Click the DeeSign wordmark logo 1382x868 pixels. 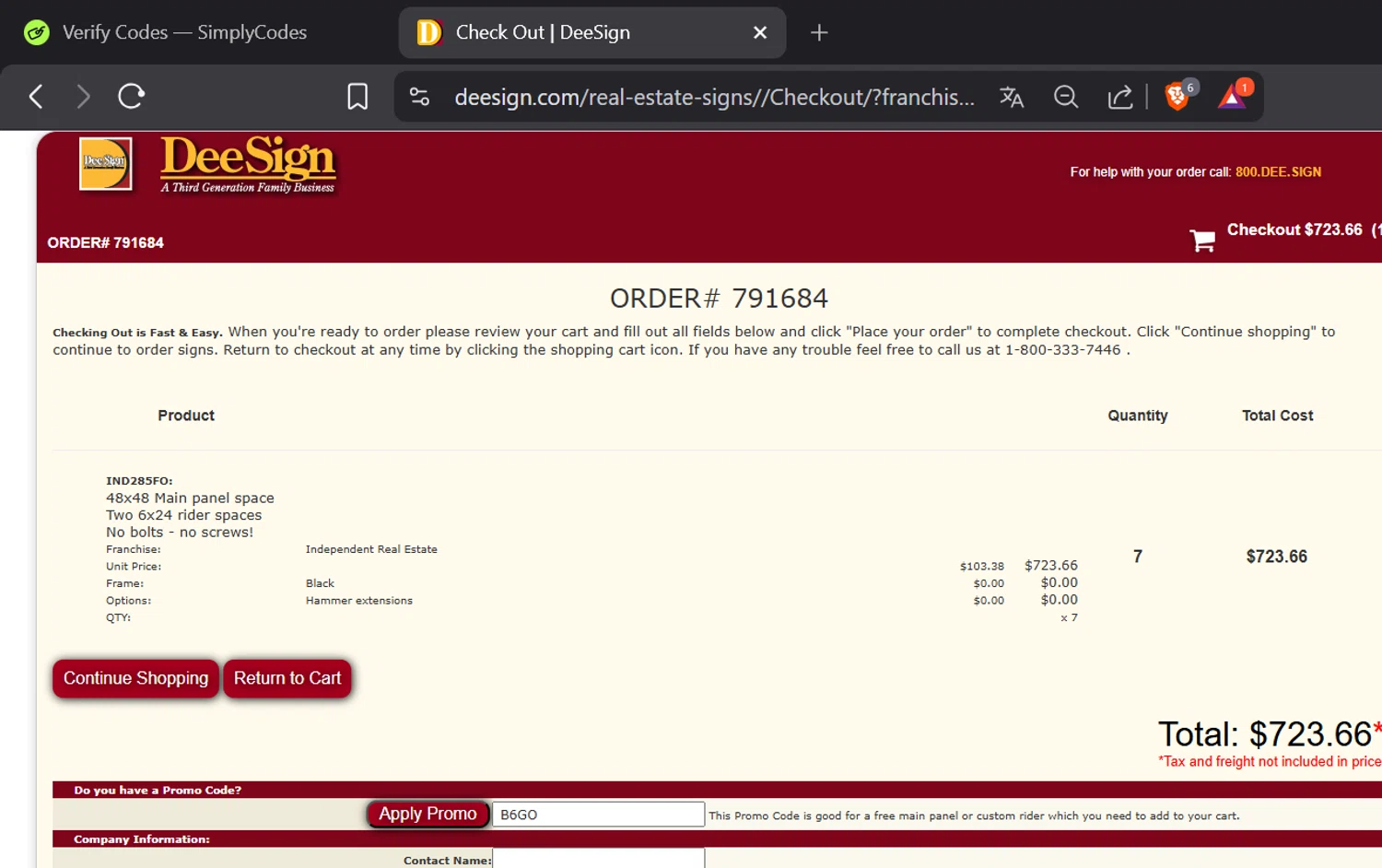point(249,165)
